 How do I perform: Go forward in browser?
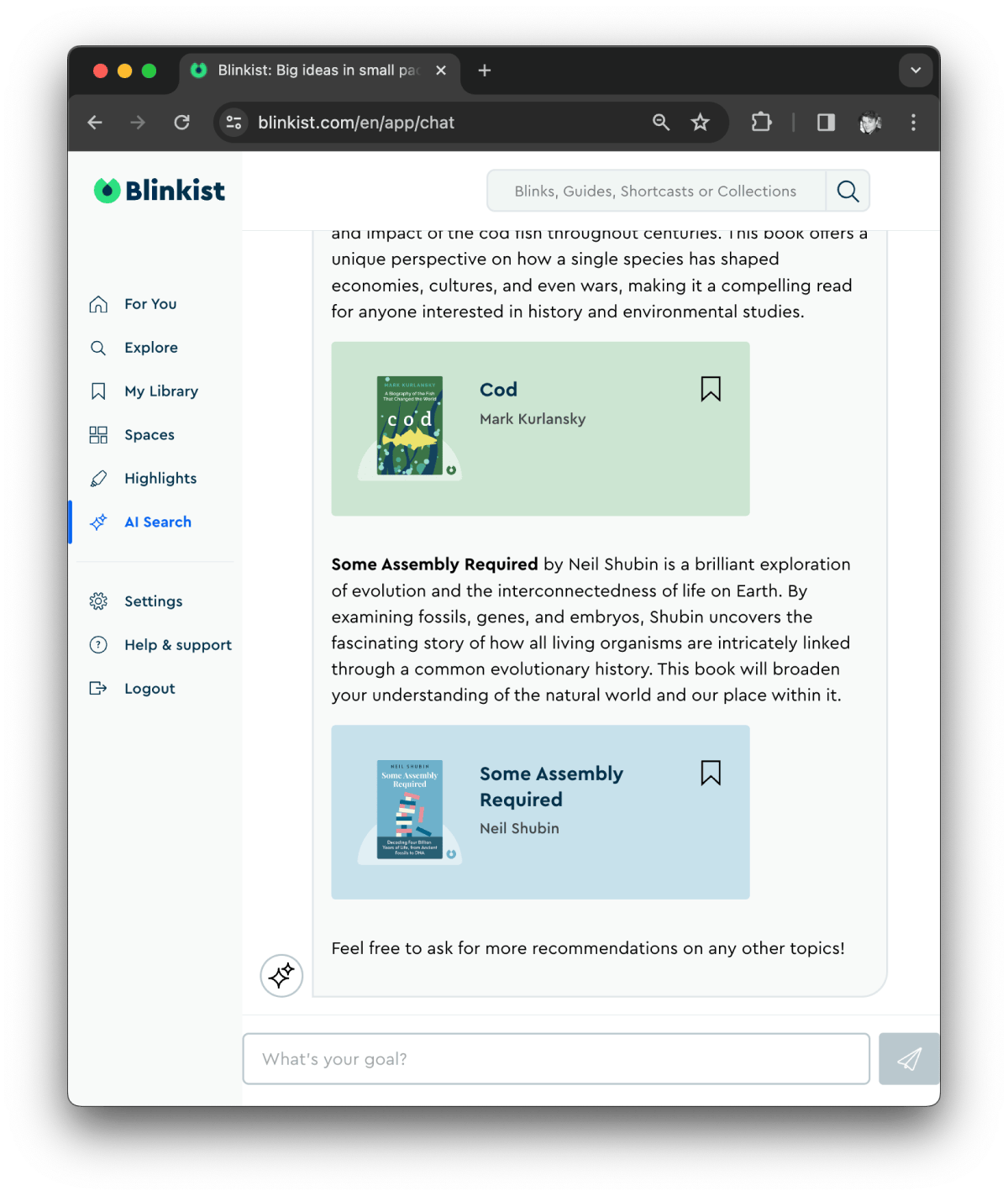(x=138, y=123)
